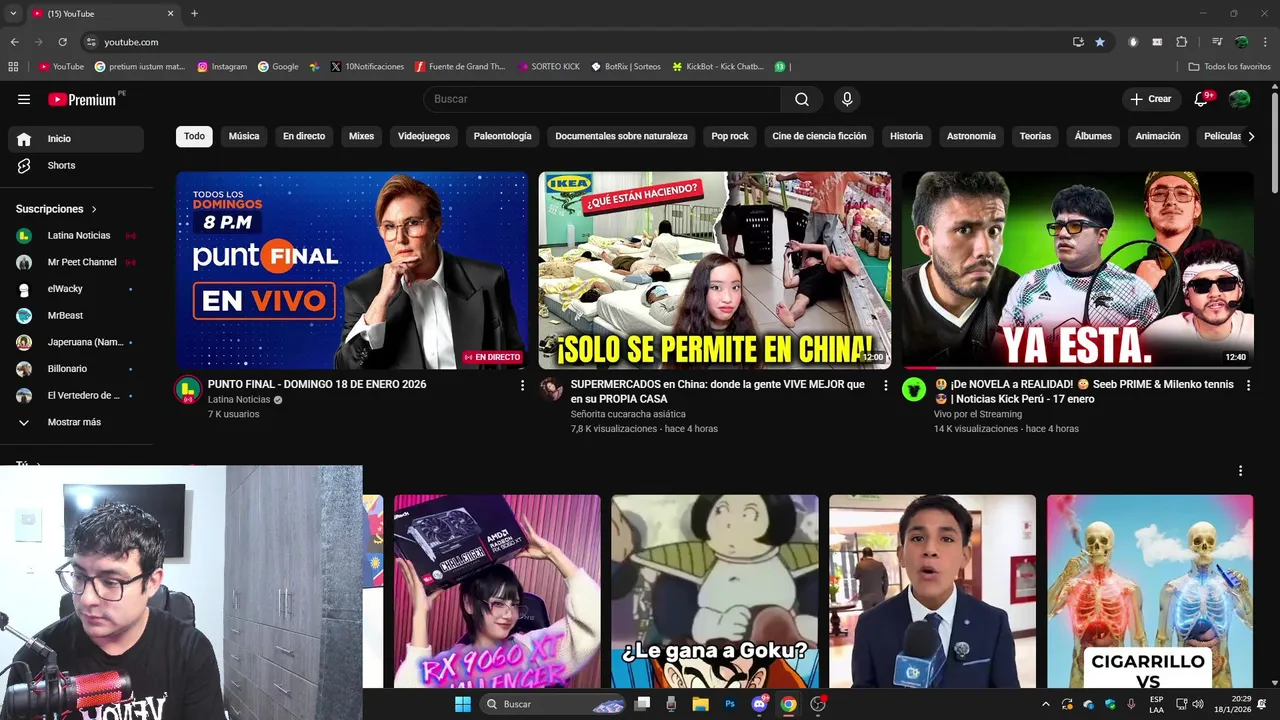The width and height of the screenshot is (1280, 720).
Task: Open Mr Peet Channel subscription
Action: tap(76, 262)
